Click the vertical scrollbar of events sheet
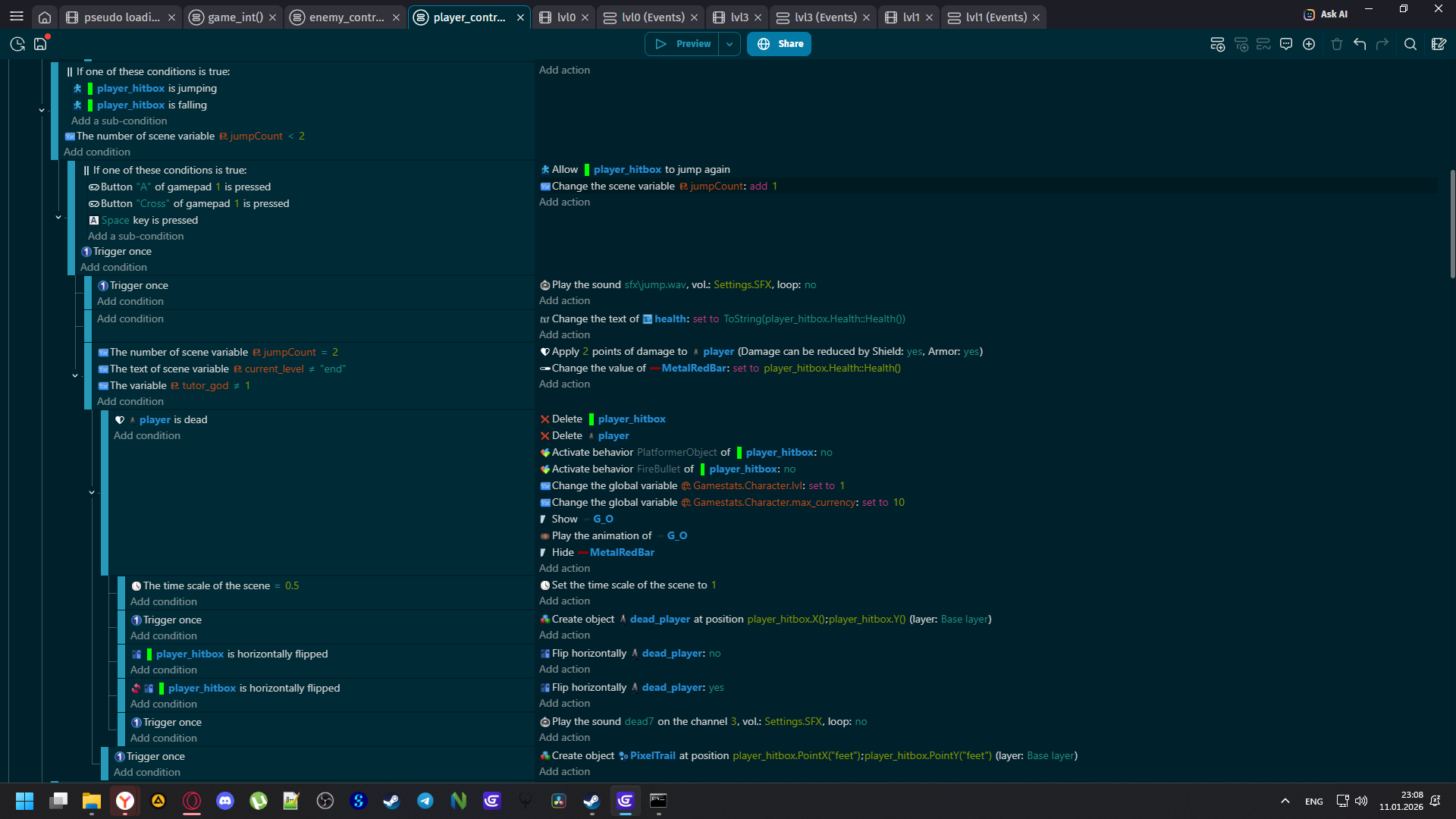 click(x=1451, y=224)
